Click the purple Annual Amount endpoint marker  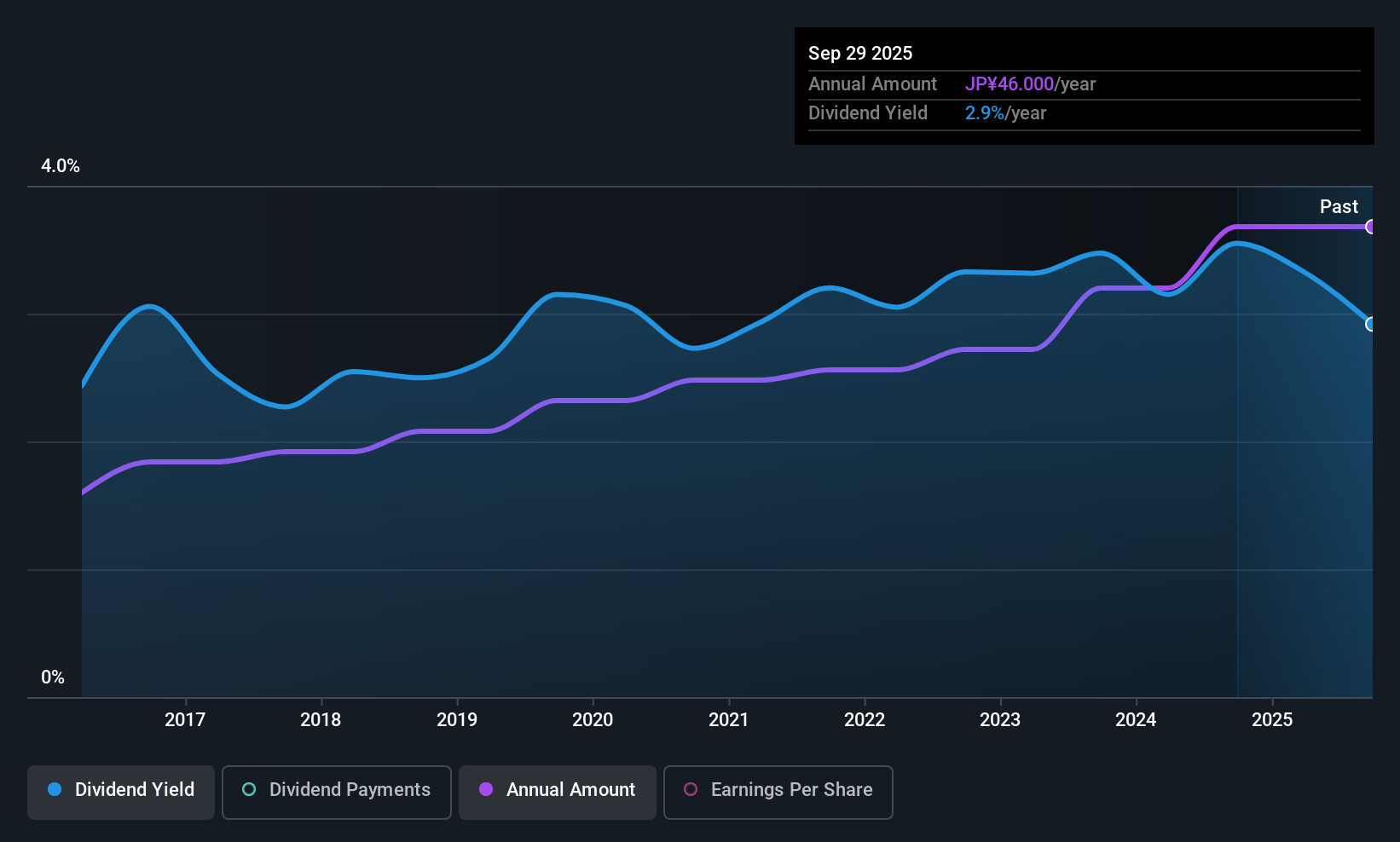(x=1370, y=227)
